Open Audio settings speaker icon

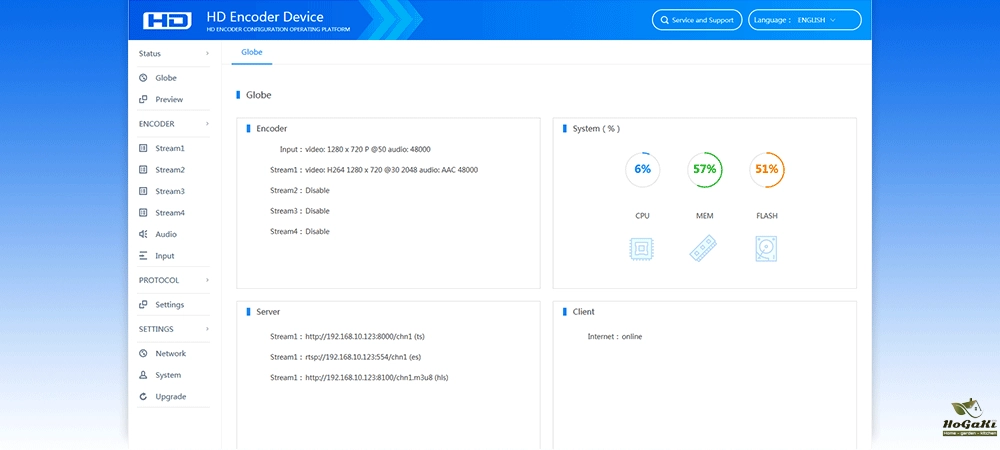[144, 234]
